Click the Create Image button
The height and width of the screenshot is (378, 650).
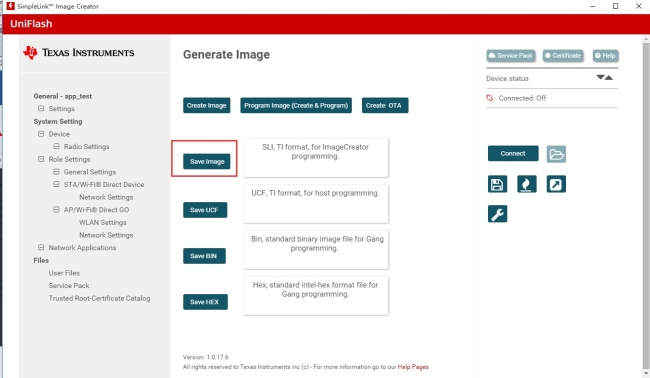pyautogui.click(x=206, y=105)
